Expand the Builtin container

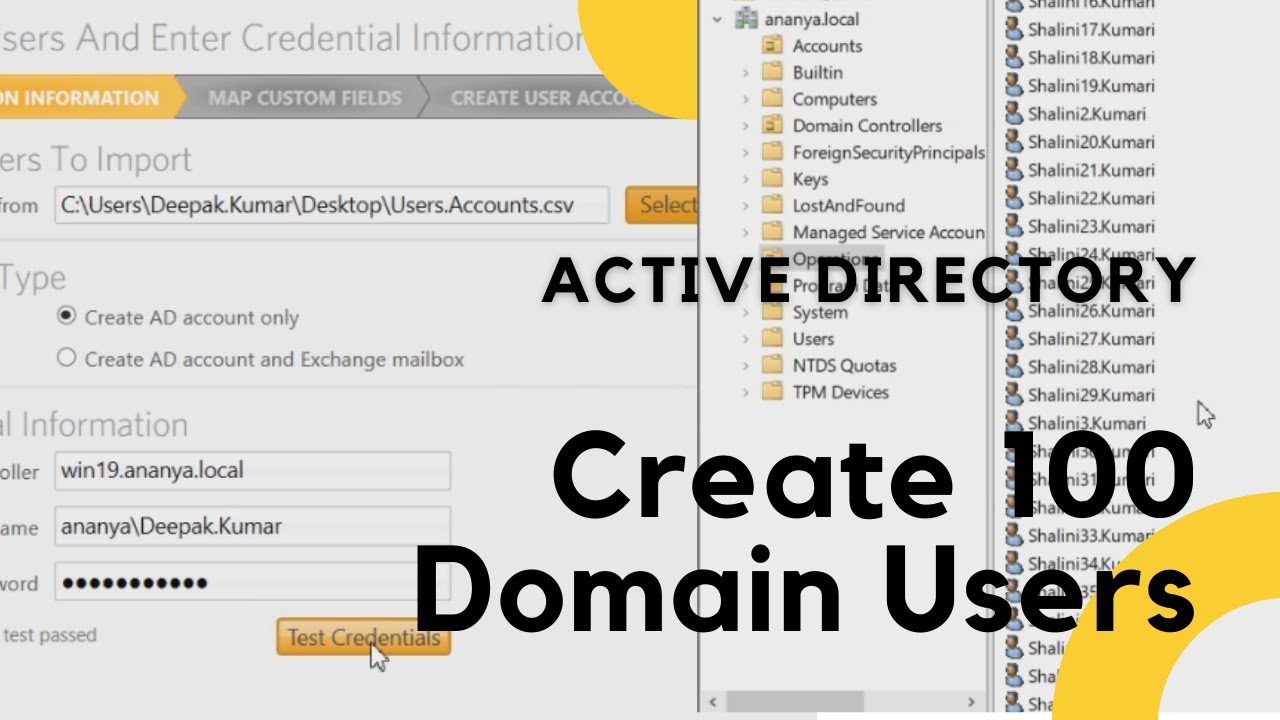tap(745, 73)
